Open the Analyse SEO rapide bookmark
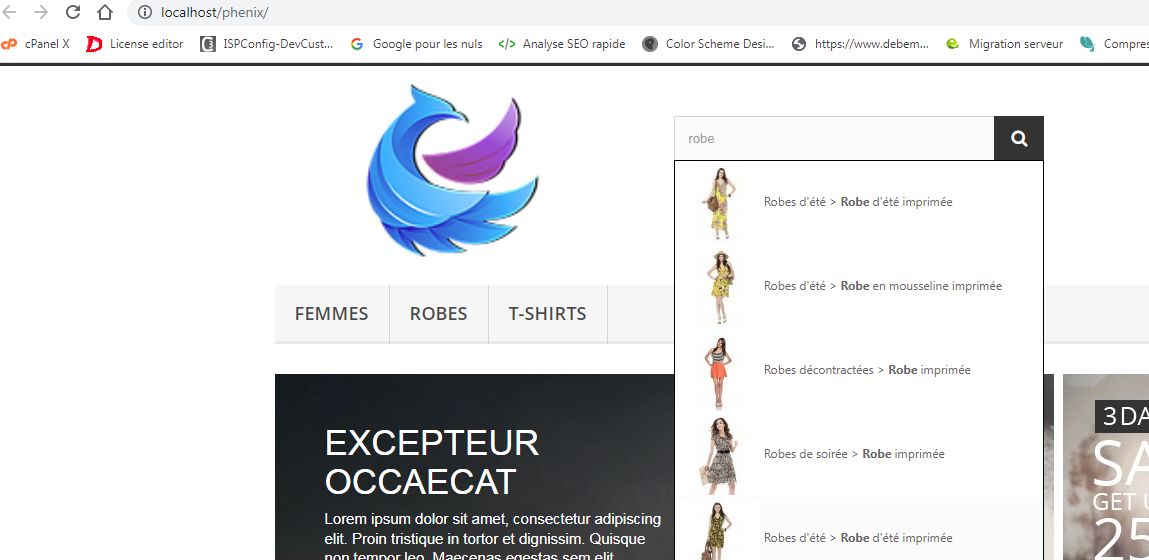 point(562,44)
